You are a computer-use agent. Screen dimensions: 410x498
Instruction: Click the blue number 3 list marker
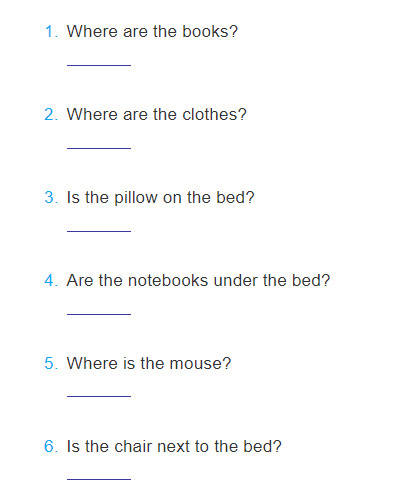click(51, 197)
